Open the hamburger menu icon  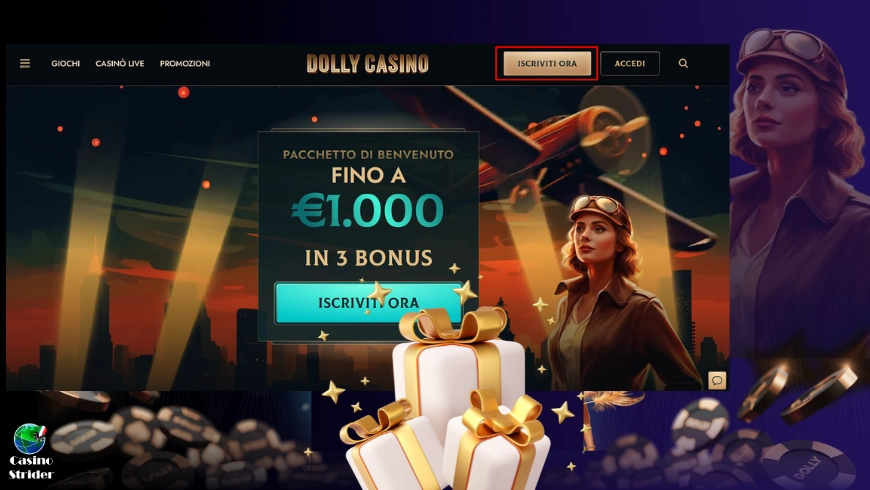click(25, 63)
